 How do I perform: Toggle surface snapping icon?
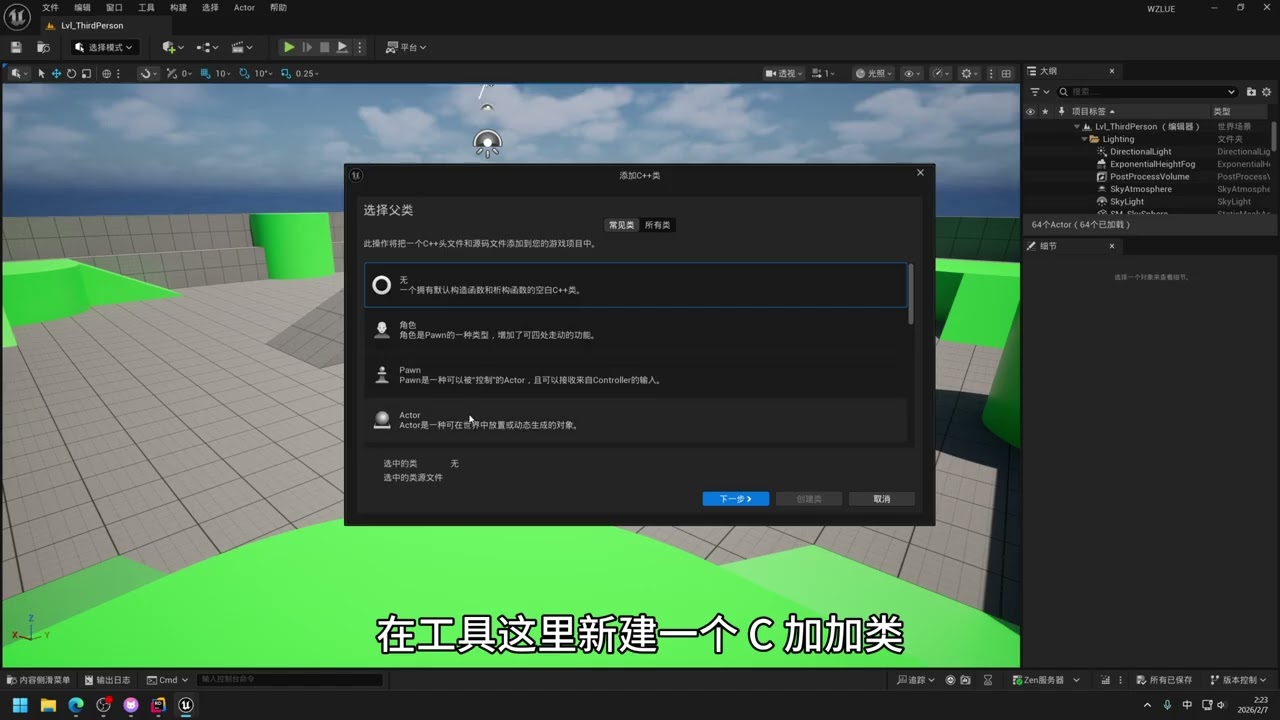[x=146, y=73]
